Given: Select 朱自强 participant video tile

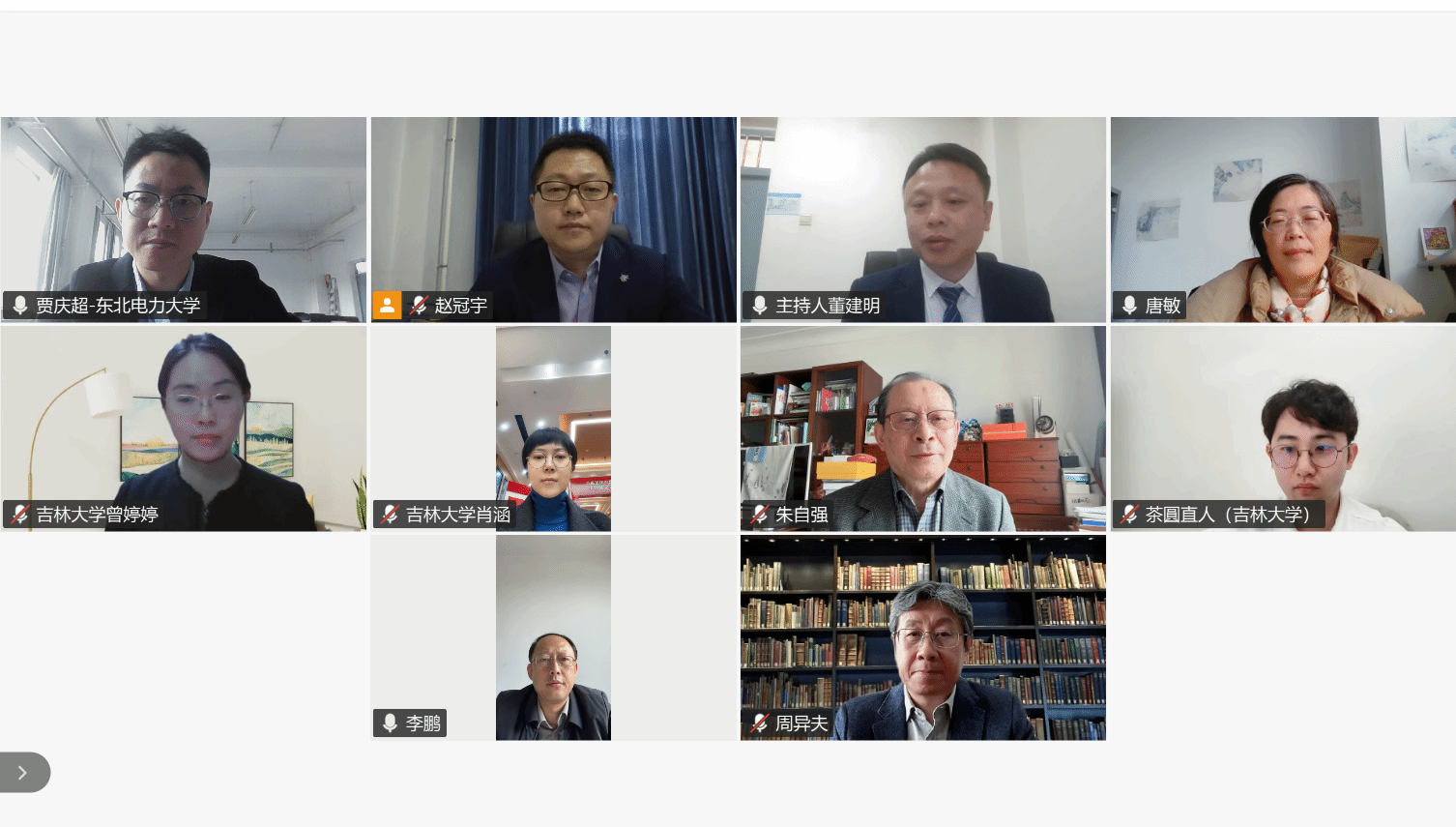Looking at the screenshot, I should tap(923, 428).
